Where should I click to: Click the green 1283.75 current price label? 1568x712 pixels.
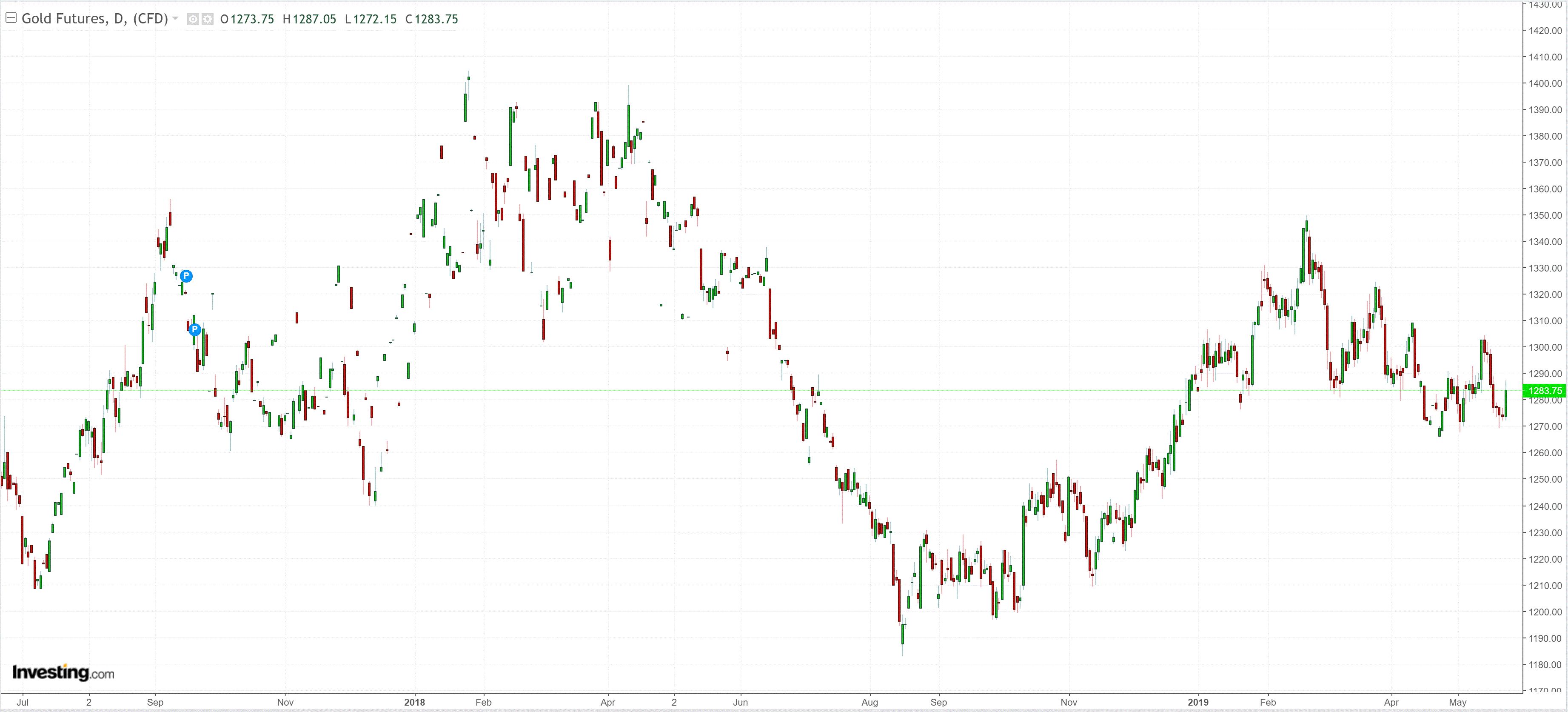tap(1544, 391)
